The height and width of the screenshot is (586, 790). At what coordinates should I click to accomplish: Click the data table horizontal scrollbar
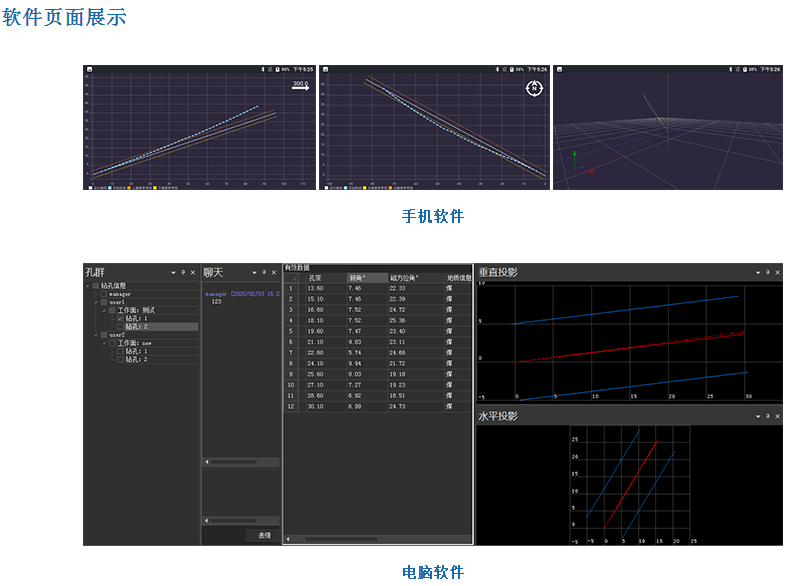[378, 539]
